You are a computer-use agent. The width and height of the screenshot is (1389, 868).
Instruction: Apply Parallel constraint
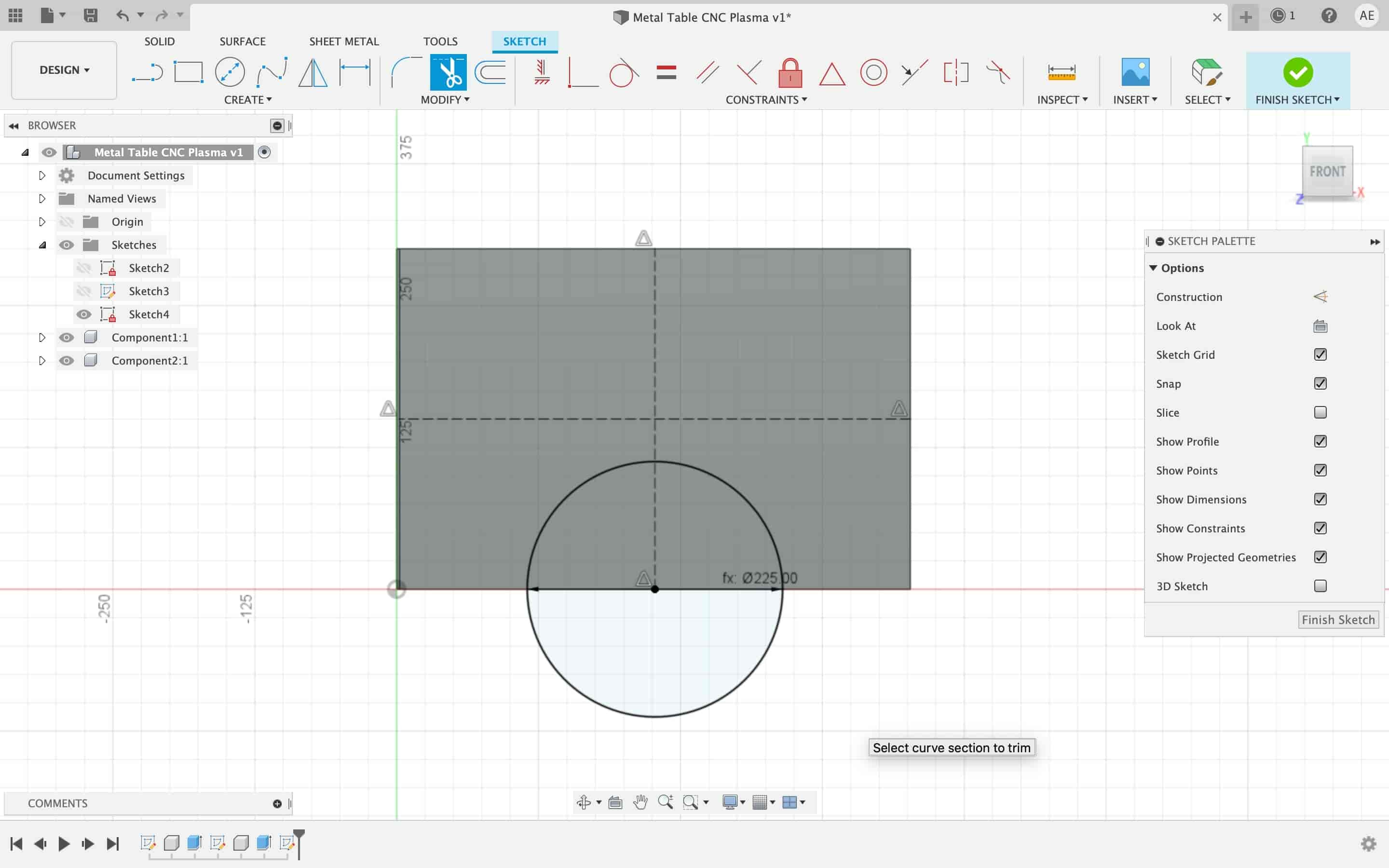pos(707,72)
